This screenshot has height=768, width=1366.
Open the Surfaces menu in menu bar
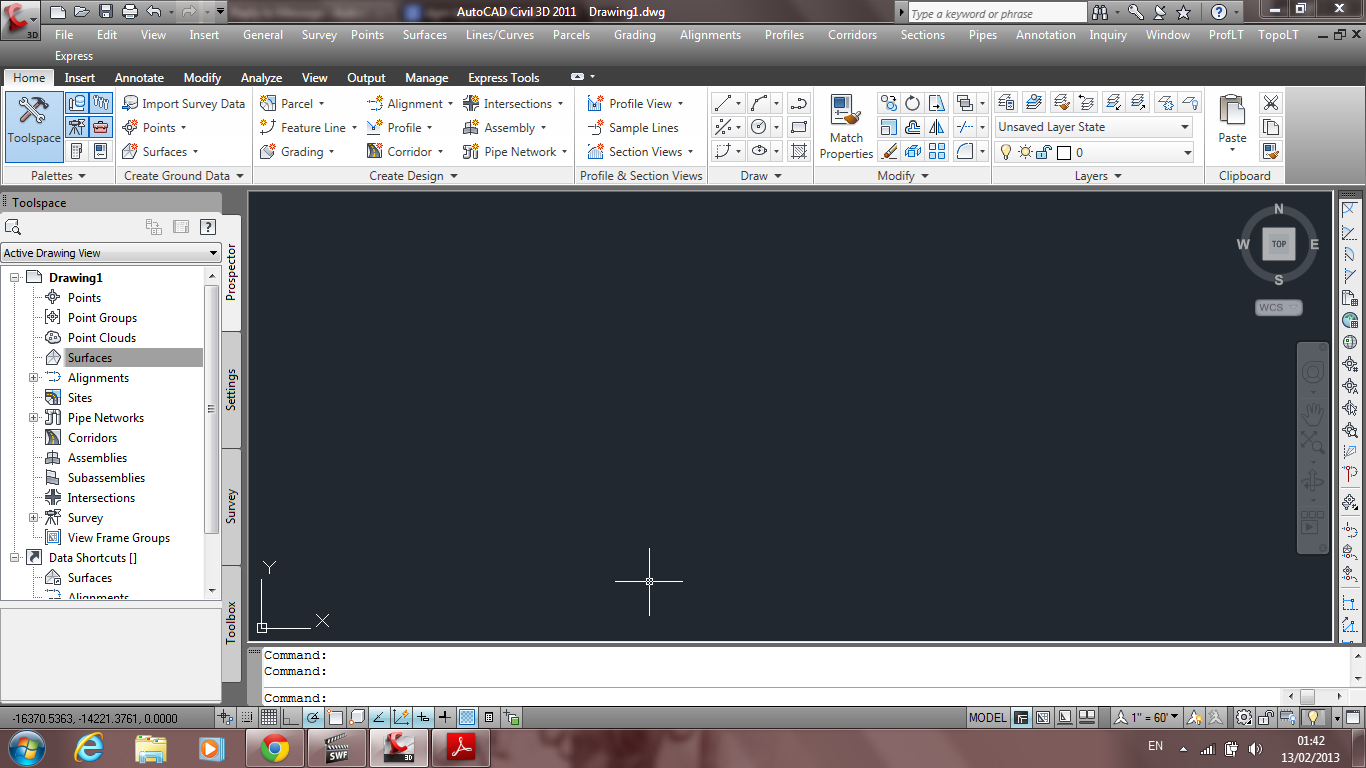point(425,34)
